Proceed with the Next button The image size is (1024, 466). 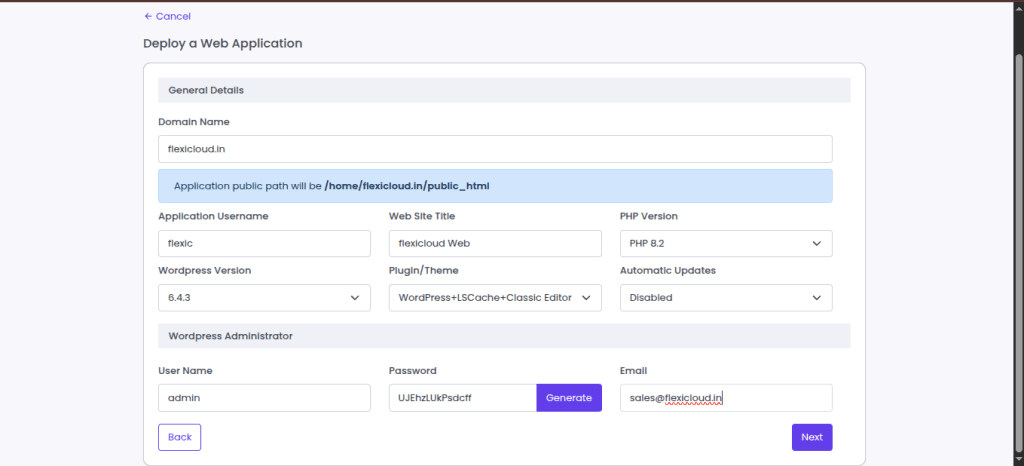click(x=811, y=437)
